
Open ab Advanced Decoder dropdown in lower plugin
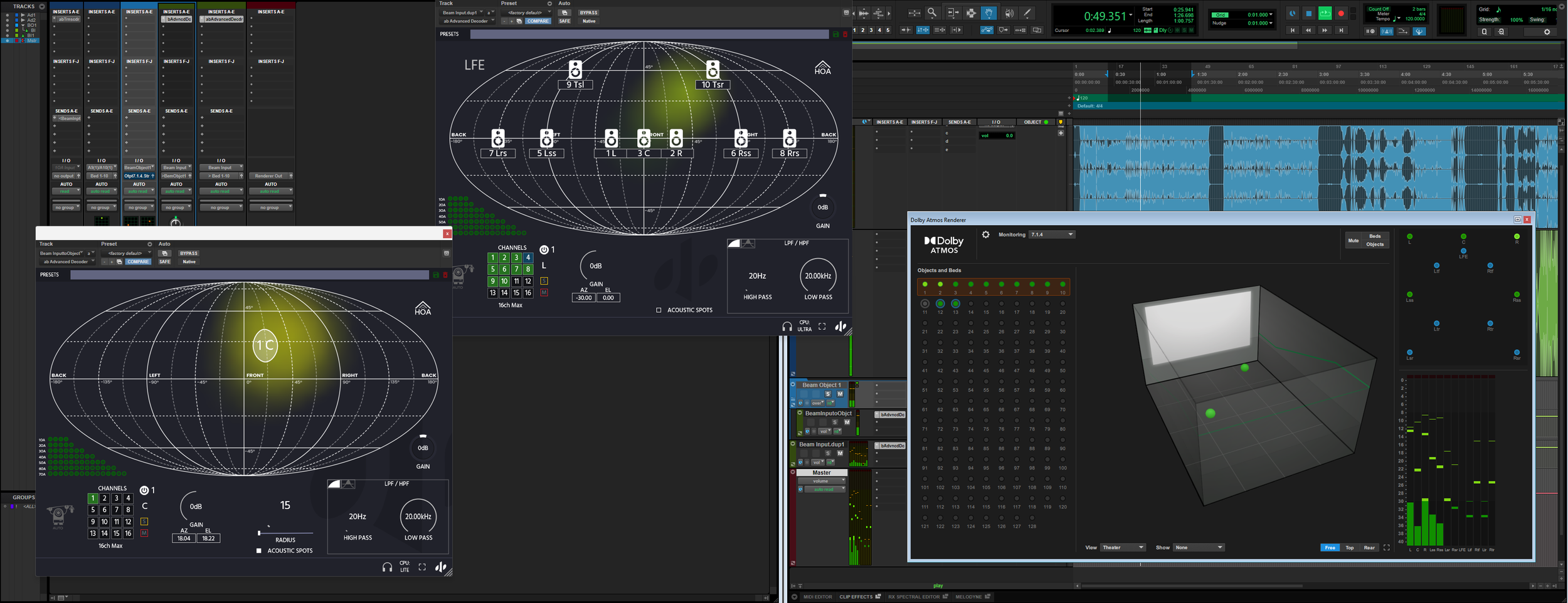(x=66, y=261)
